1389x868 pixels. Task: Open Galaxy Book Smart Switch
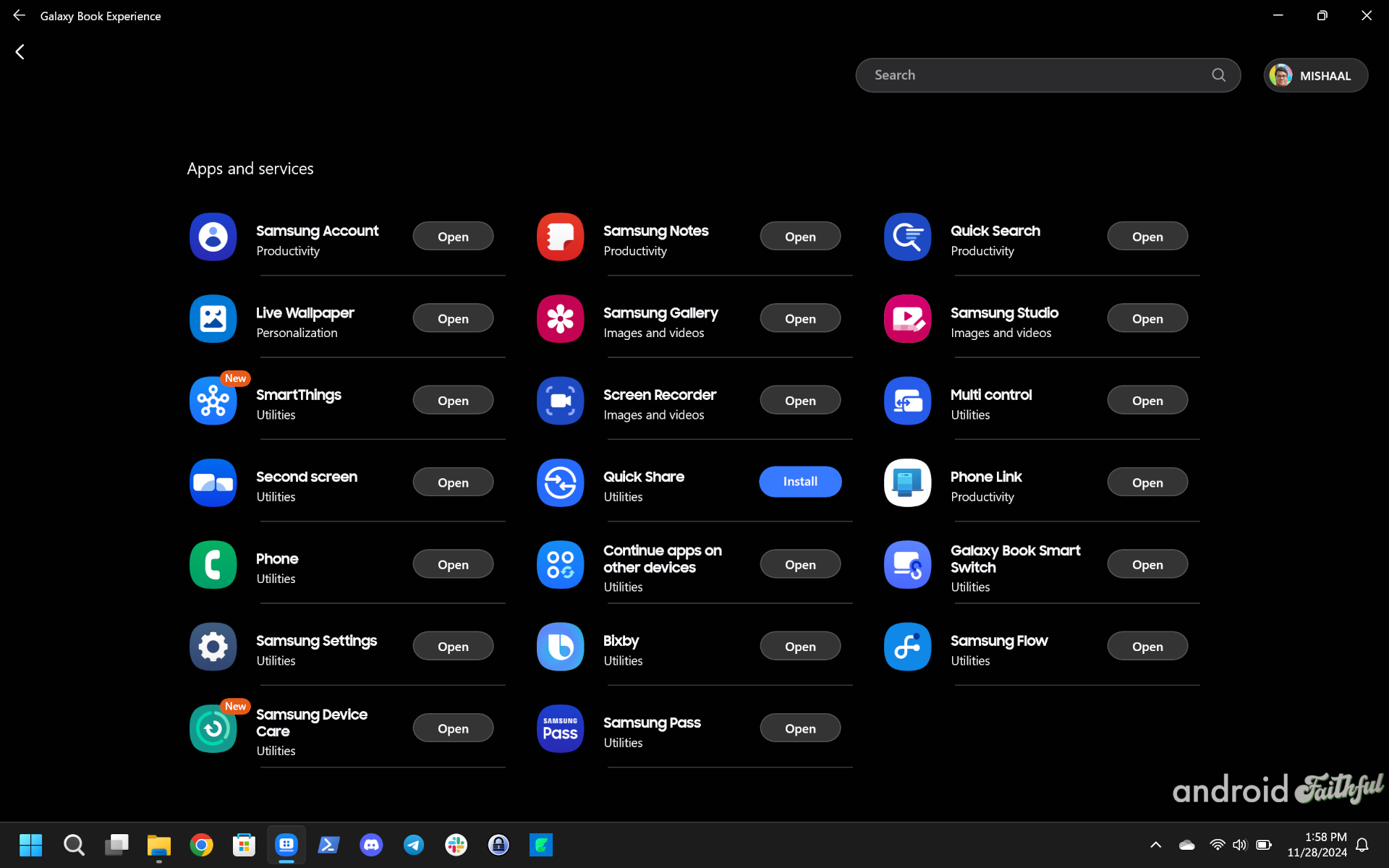pos(1147,564)
